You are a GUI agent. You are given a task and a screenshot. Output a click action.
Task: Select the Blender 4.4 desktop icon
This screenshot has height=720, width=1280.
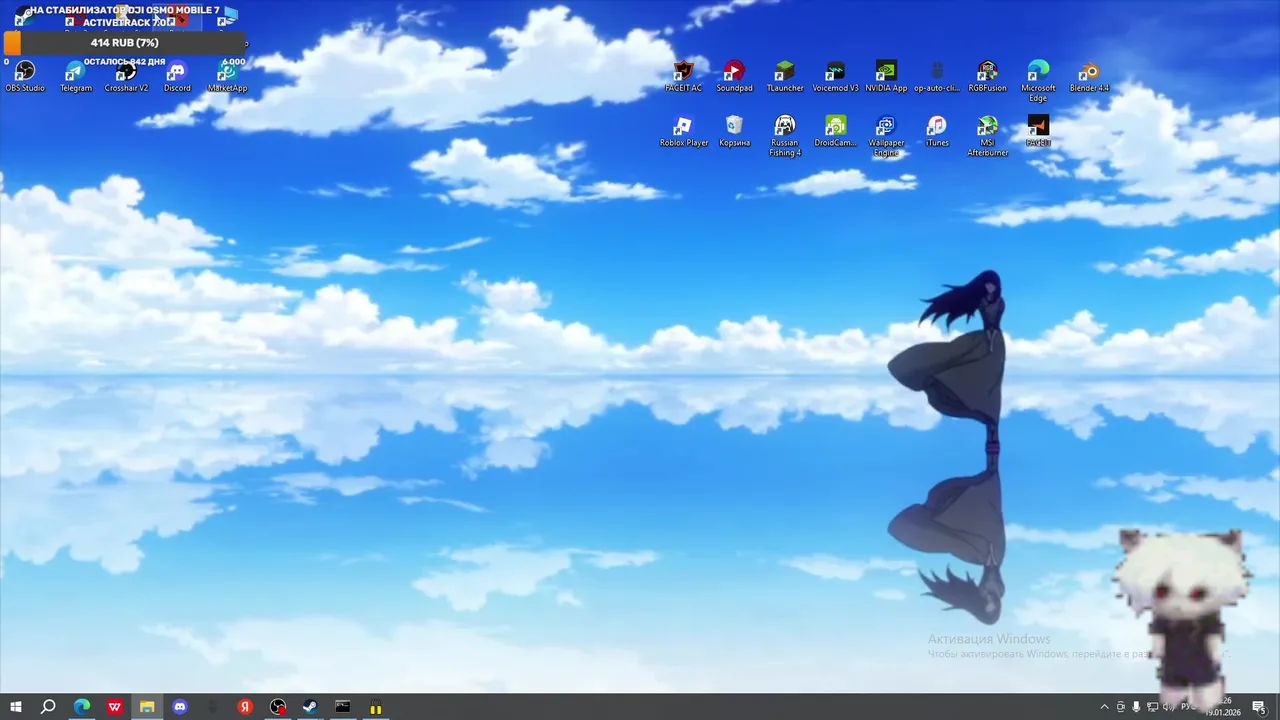tap(1089, 76)
